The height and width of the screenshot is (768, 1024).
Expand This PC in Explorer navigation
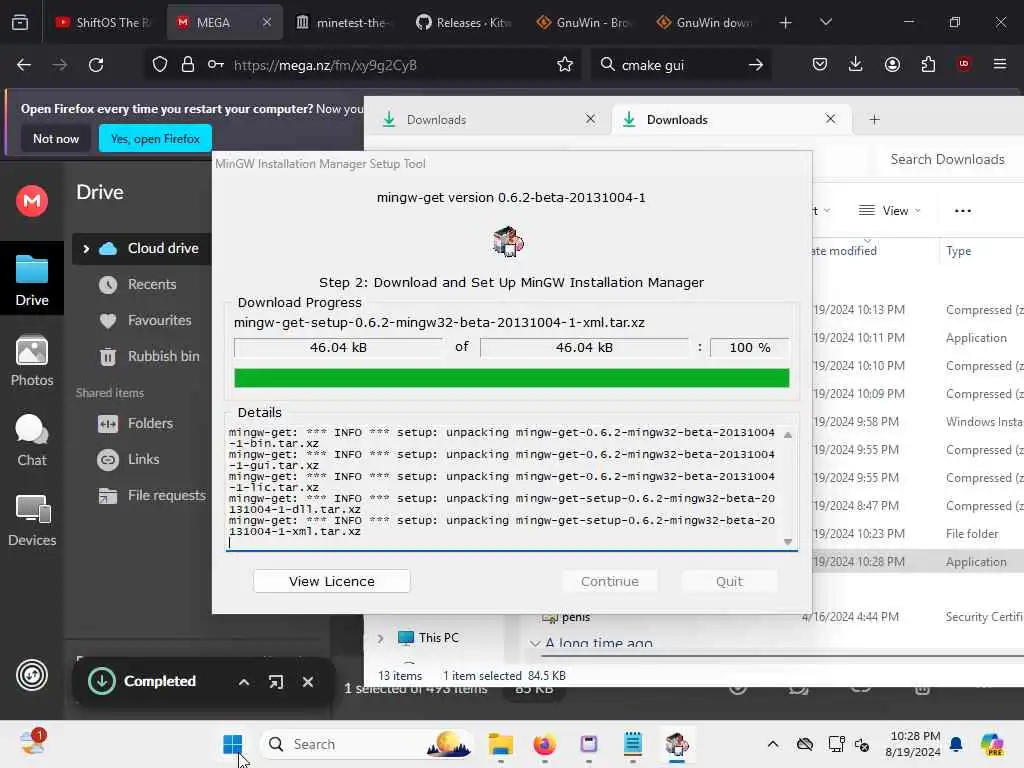click(380, 638)
